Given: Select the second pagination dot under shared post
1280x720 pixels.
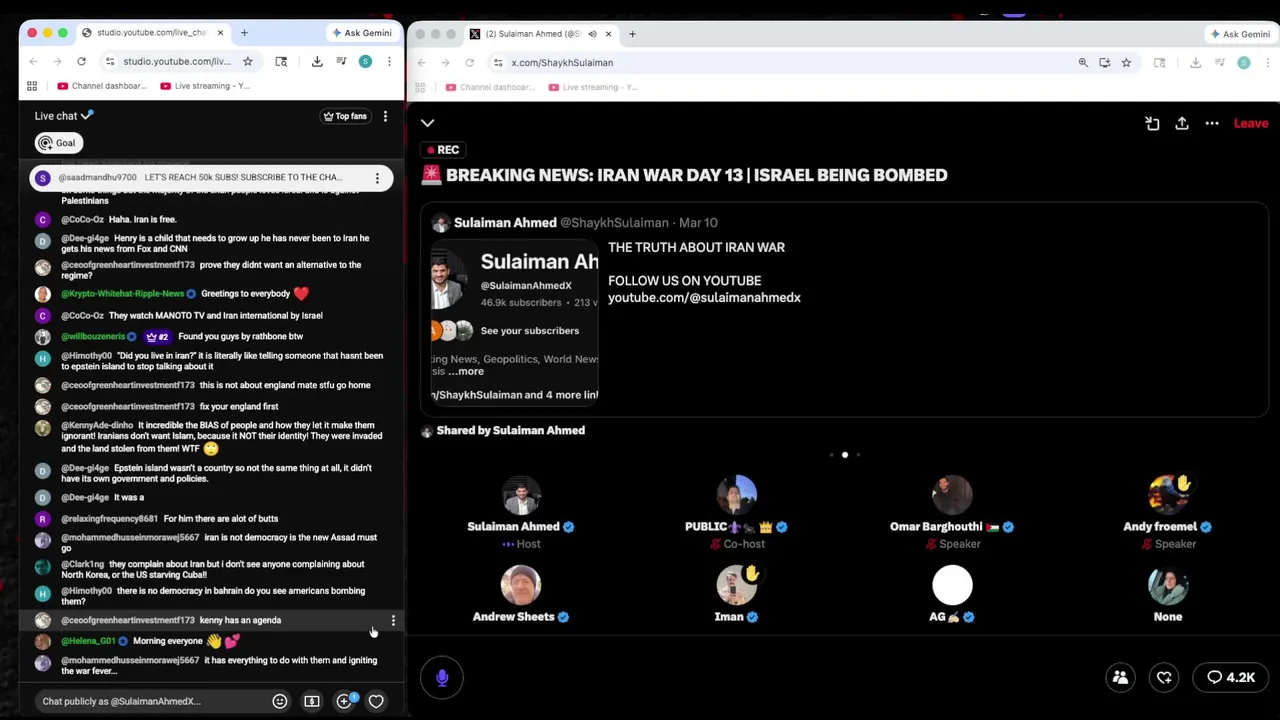Looking at the screenshot, I should [x=845, y=455].
